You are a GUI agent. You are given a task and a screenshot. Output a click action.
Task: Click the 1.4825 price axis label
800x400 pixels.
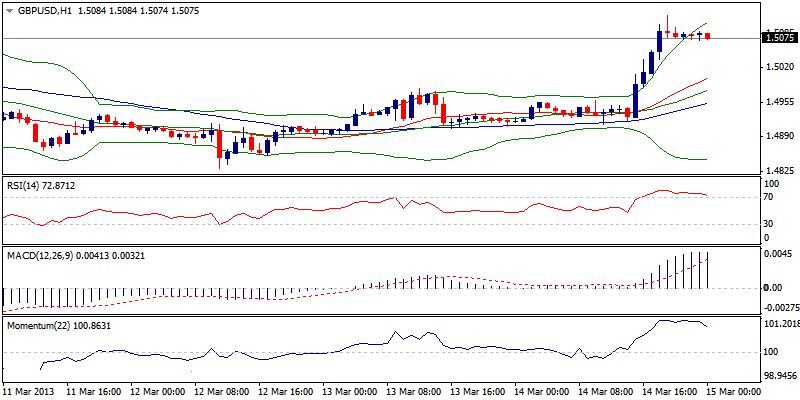(778, 172)
